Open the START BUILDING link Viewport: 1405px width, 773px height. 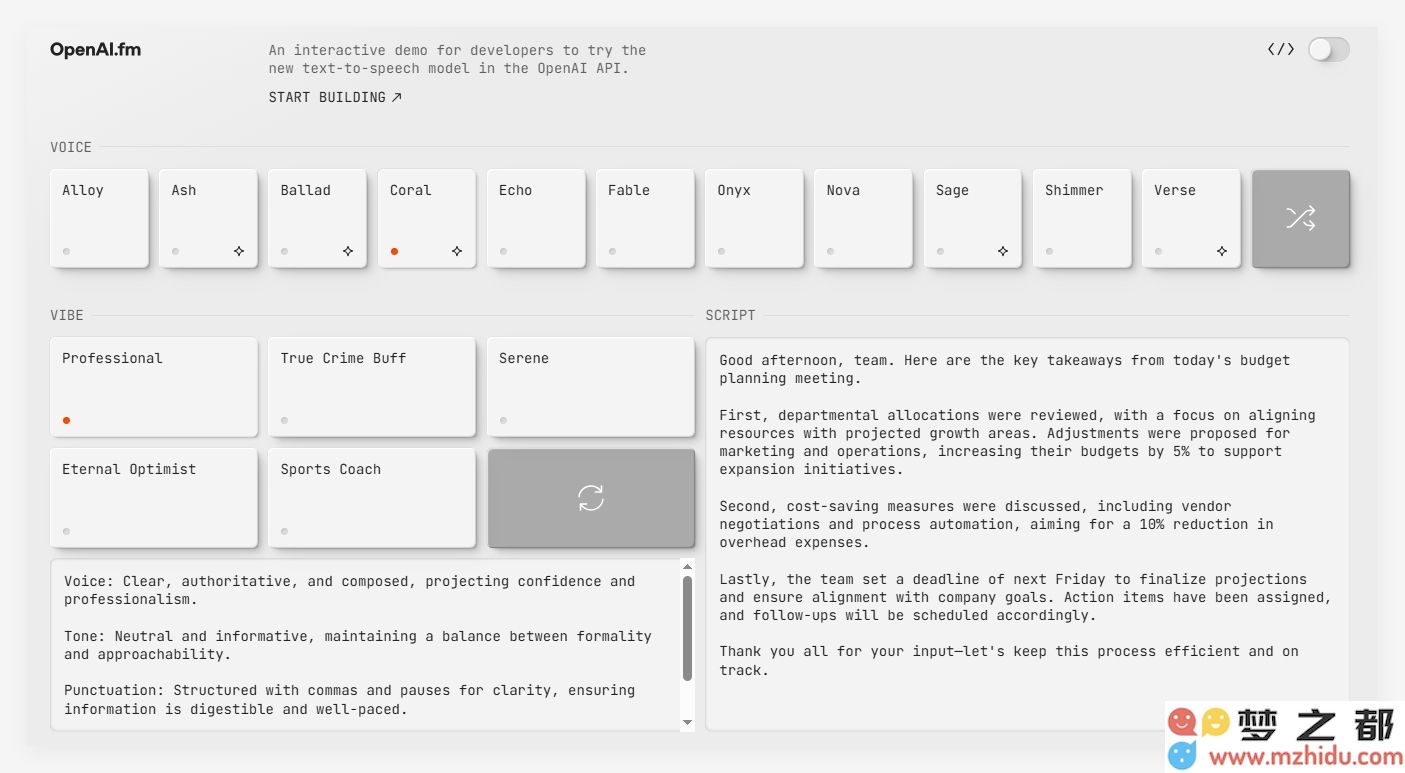(335, 97)
